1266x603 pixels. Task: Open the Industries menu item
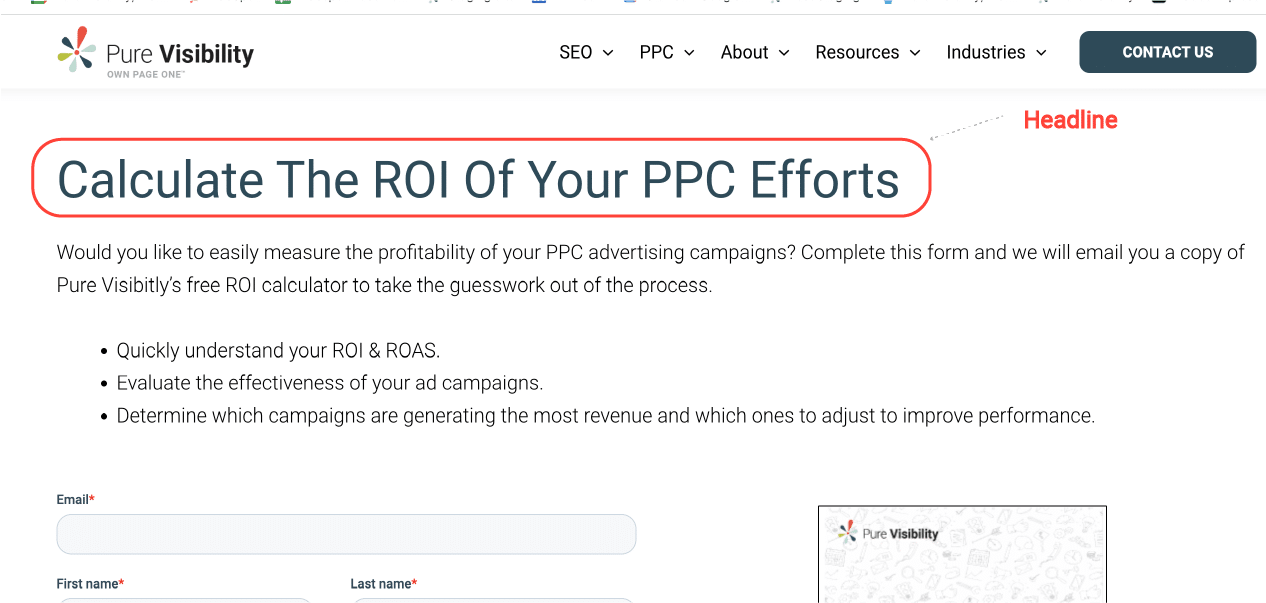tap(986, 52)
